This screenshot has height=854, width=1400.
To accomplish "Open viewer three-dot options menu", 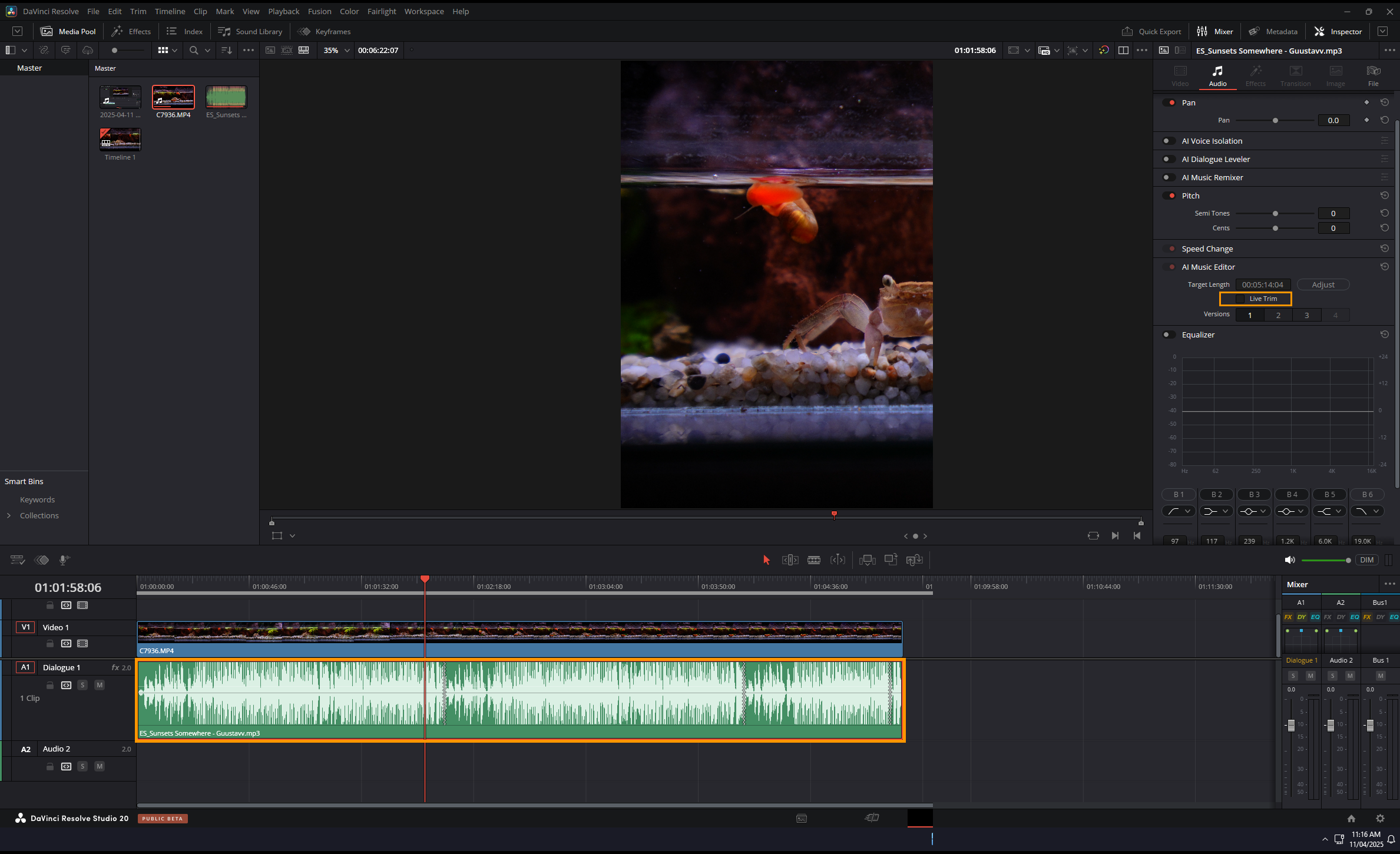I will click(1142, 51).
